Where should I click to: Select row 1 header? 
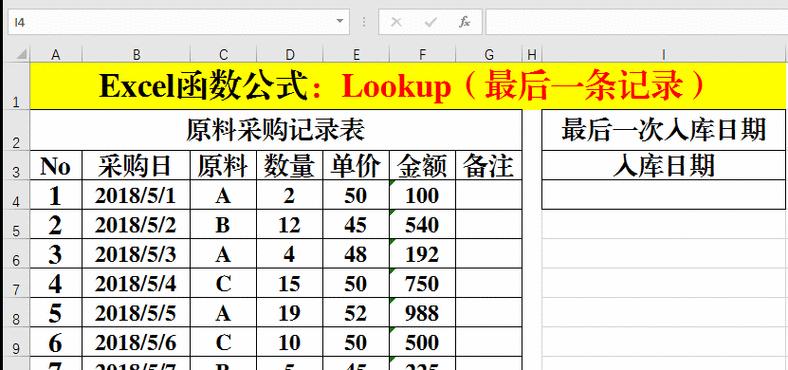click(x=16, y=86)
